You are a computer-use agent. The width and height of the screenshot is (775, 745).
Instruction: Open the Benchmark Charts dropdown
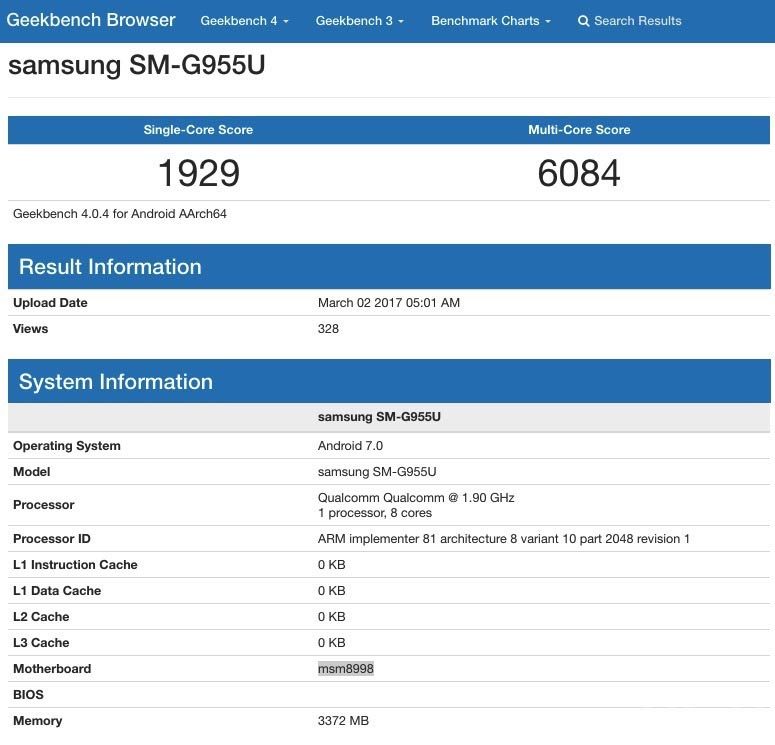click(490, 21)
